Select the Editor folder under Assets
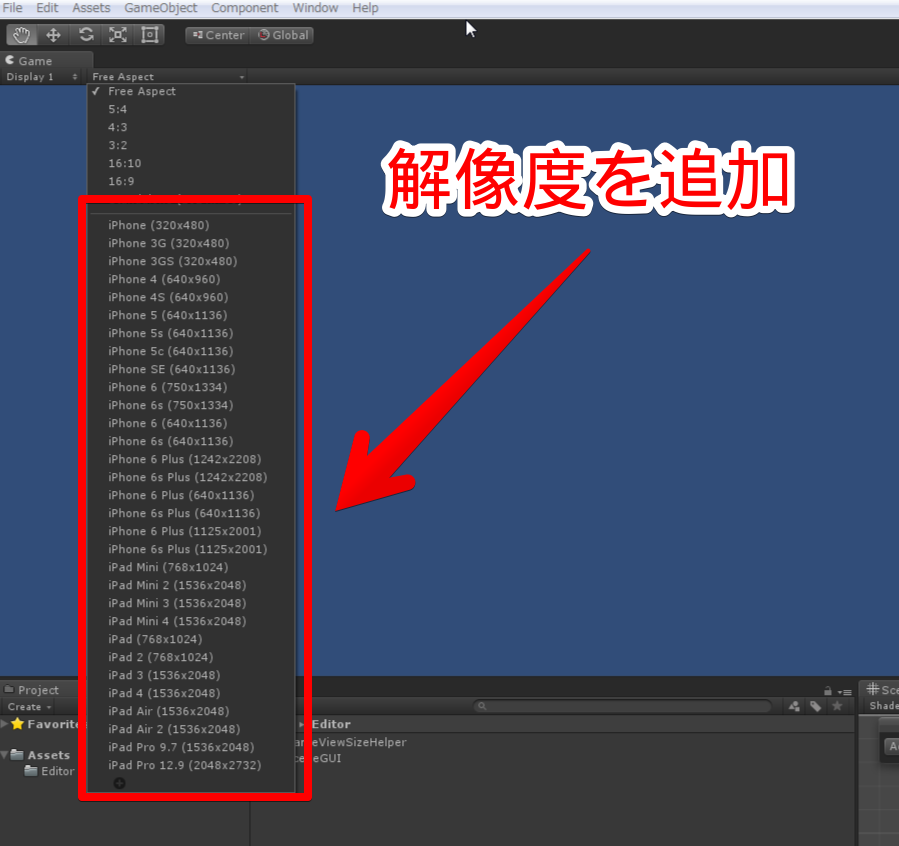Screen dimensions: 899x846 pyautogui.click(x=49, y=771)
